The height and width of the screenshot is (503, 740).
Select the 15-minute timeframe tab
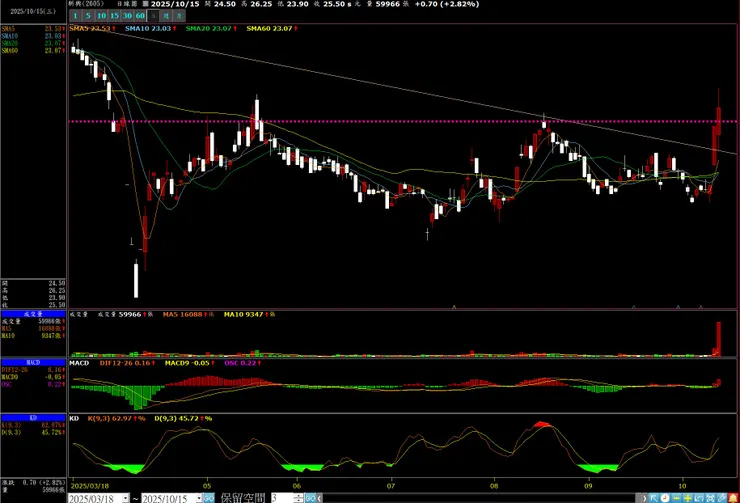tap(115, 17)
